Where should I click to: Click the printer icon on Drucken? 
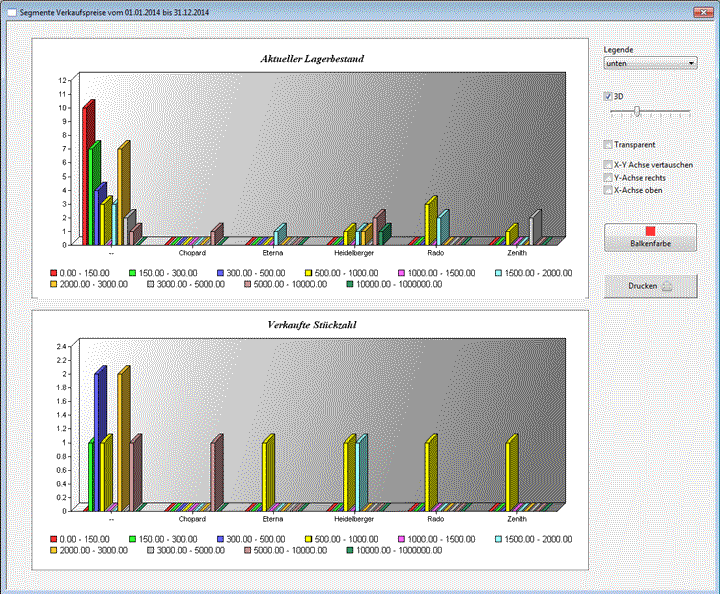[x=667, y=286]
